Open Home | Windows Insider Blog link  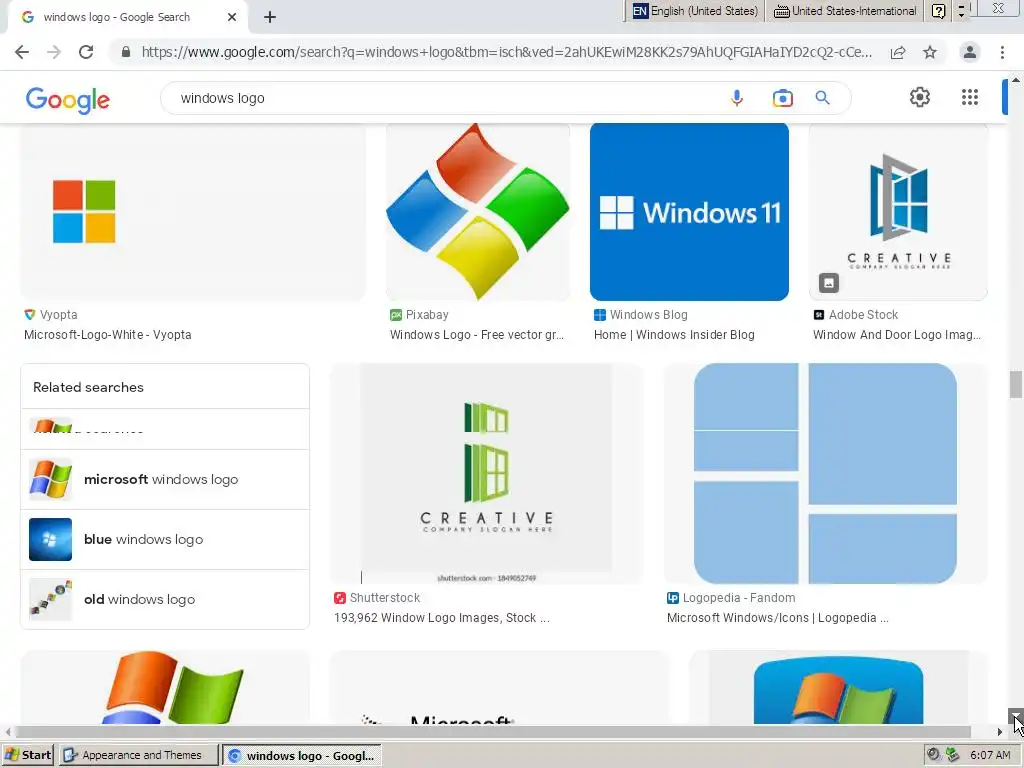[x=674, y=334]
